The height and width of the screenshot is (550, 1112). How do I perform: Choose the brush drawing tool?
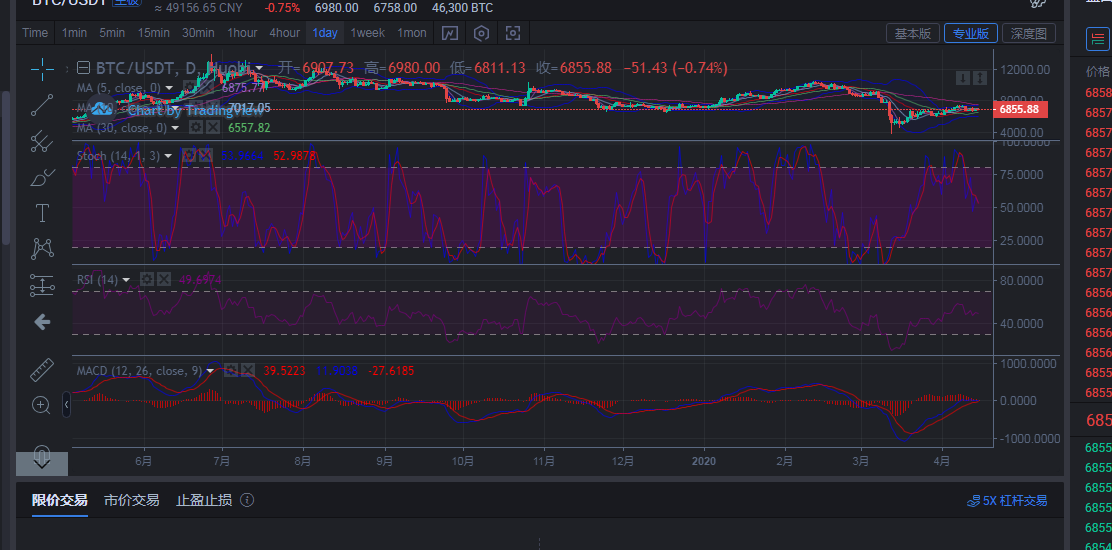point(42,178)
